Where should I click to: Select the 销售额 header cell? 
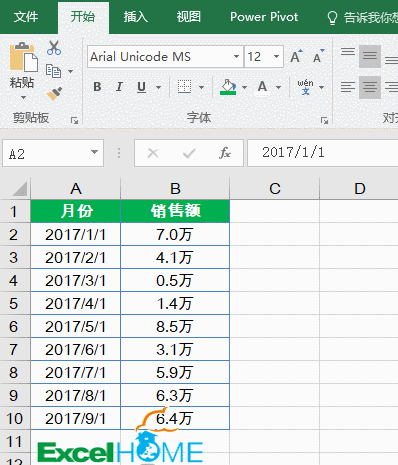pos(175,211)
